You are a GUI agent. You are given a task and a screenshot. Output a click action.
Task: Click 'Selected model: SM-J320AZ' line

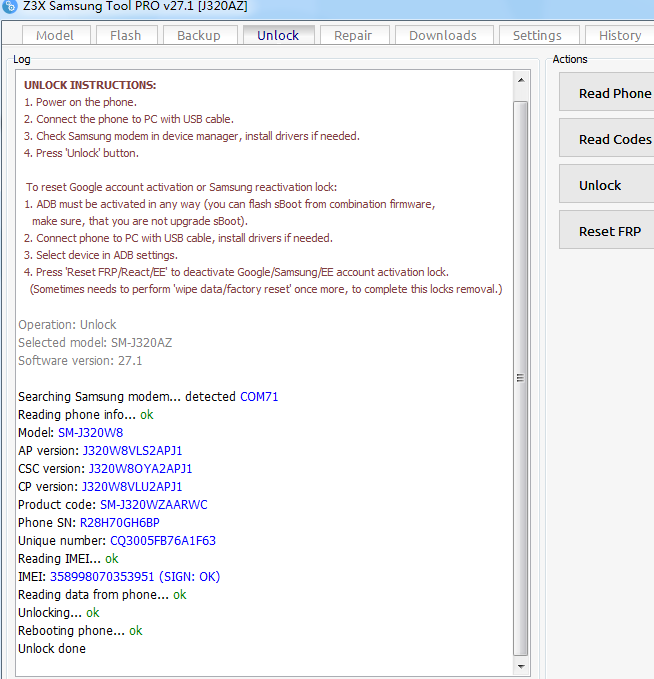click(x=95, y=343)
